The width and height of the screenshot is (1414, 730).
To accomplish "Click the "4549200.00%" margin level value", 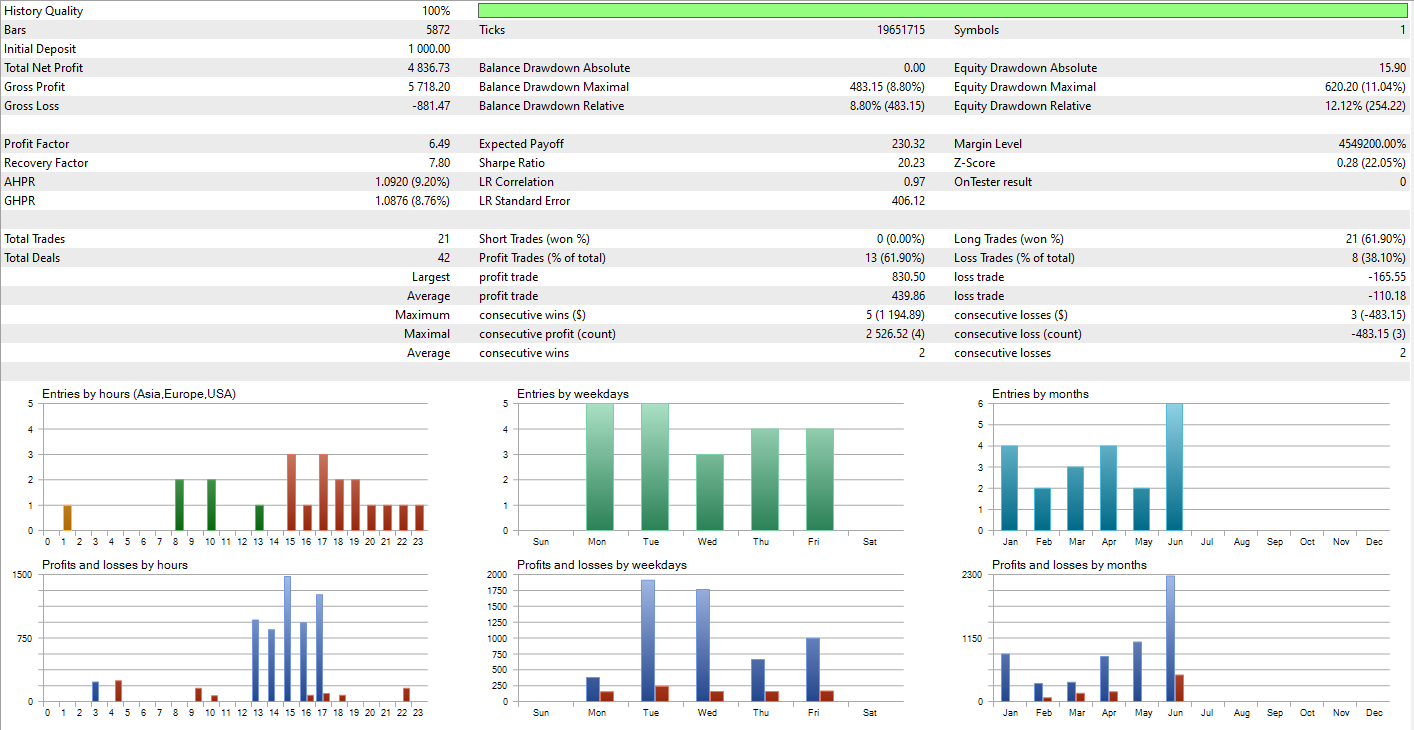I will (x=1371, y=144).
